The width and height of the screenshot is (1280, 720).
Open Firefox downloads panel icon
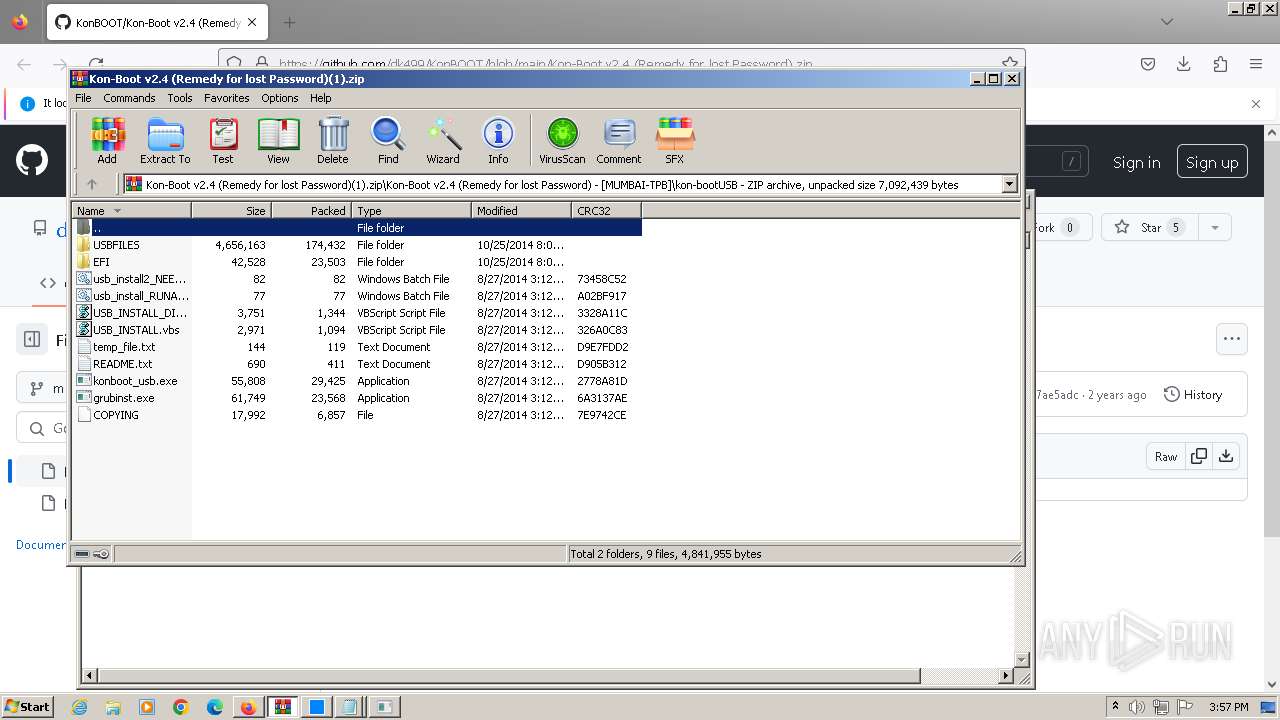pos(1184,64)
